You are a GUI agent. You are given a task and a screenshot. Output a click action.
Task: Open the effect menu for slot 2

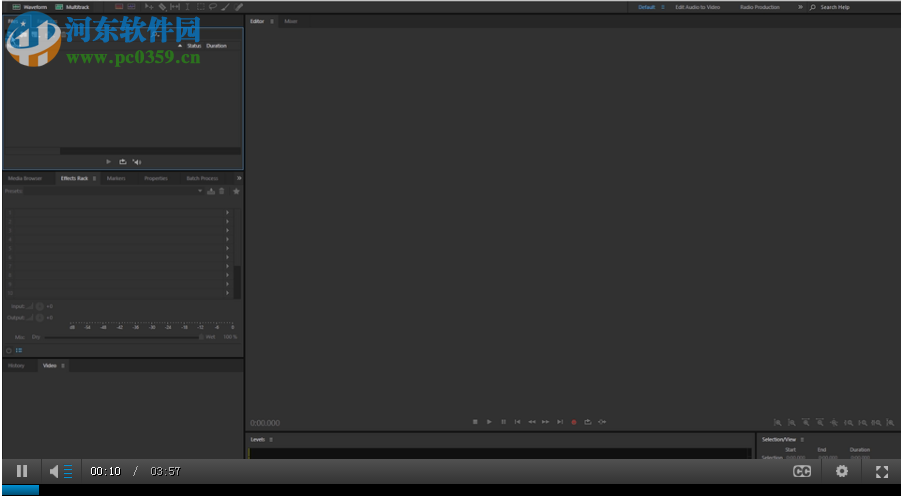[x=227, y=221]
